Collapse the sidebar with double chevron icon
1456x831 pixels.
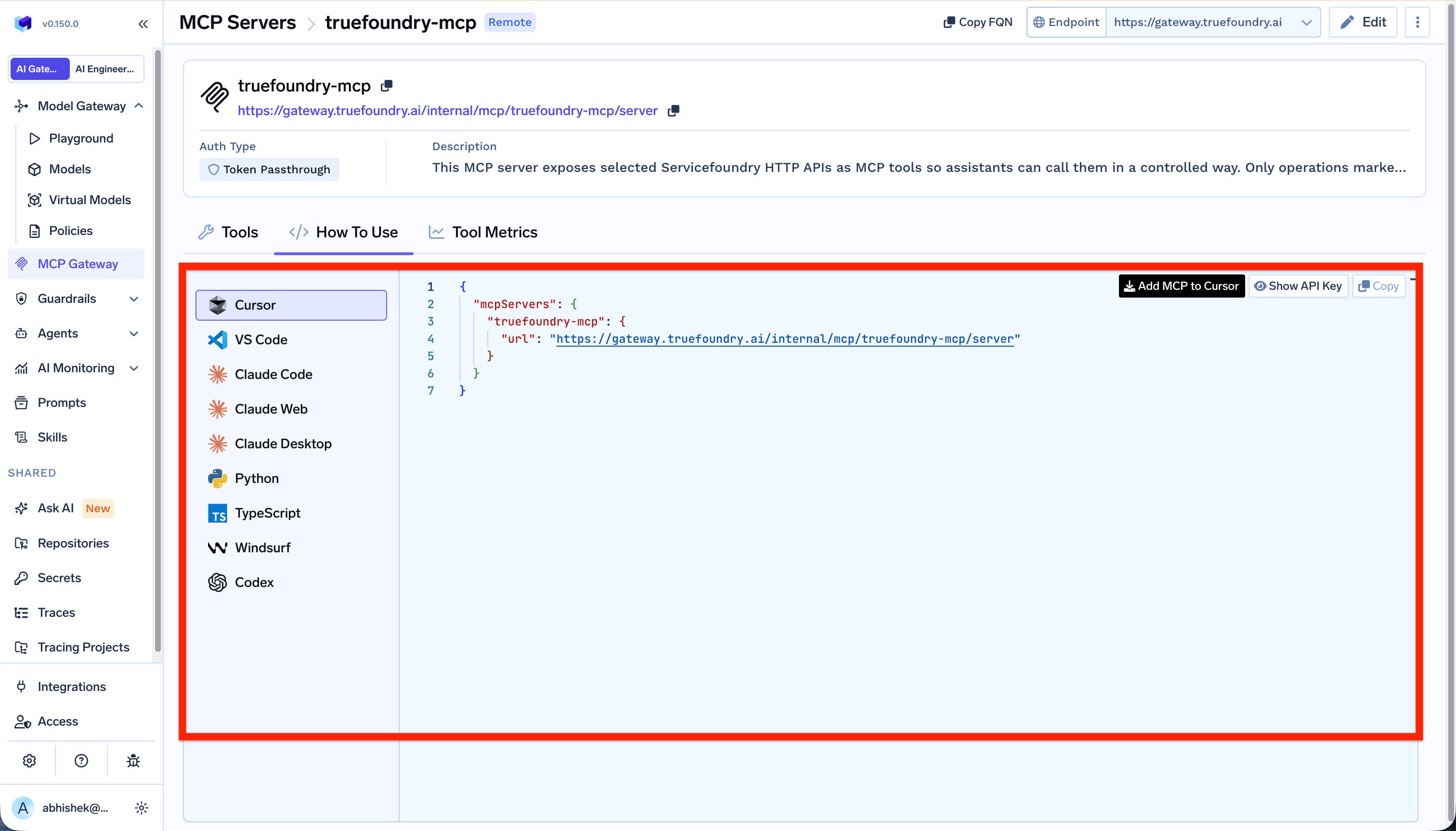[x=143, y=24]
